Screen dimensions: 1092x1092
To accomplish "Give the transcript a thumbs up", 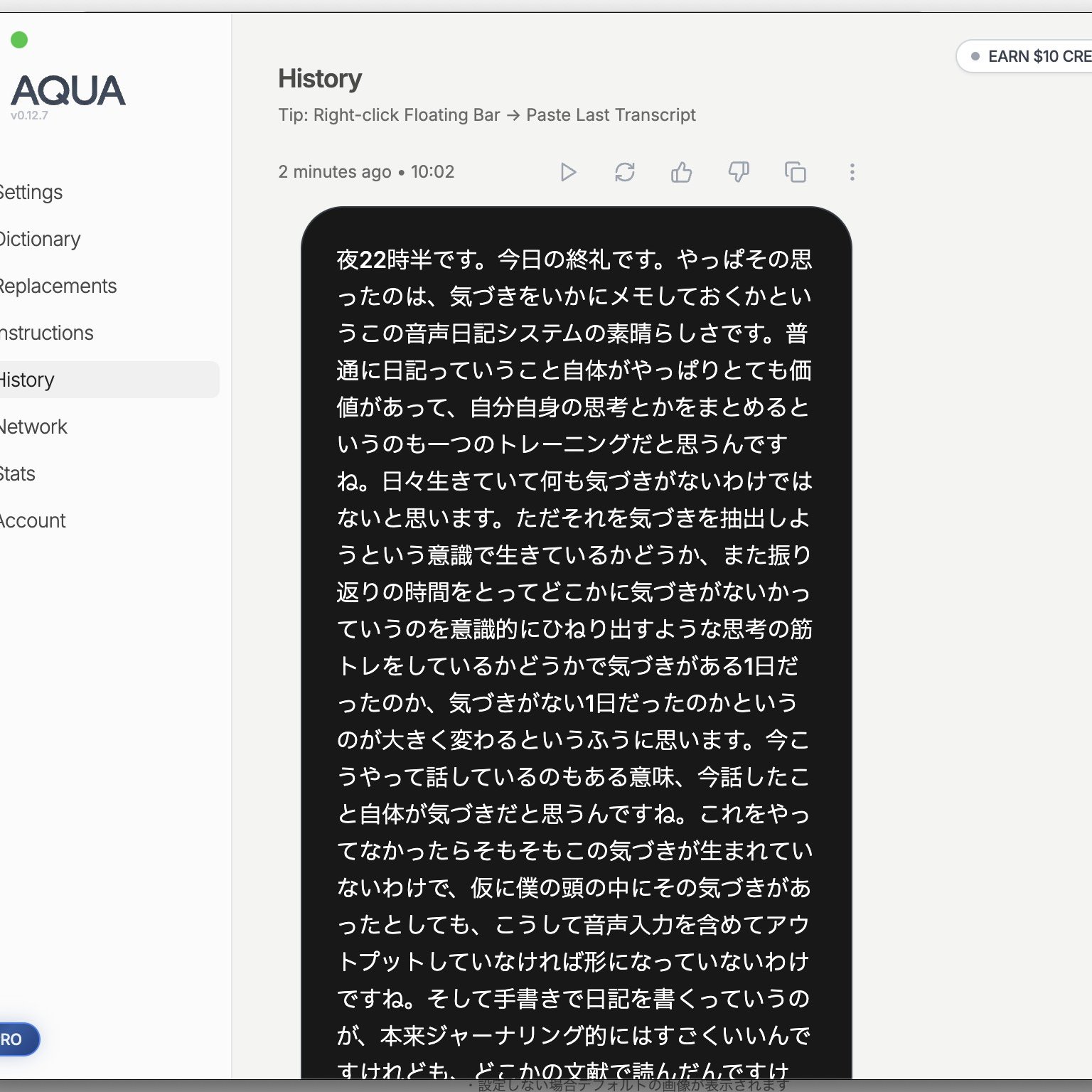I will [681, 172].
